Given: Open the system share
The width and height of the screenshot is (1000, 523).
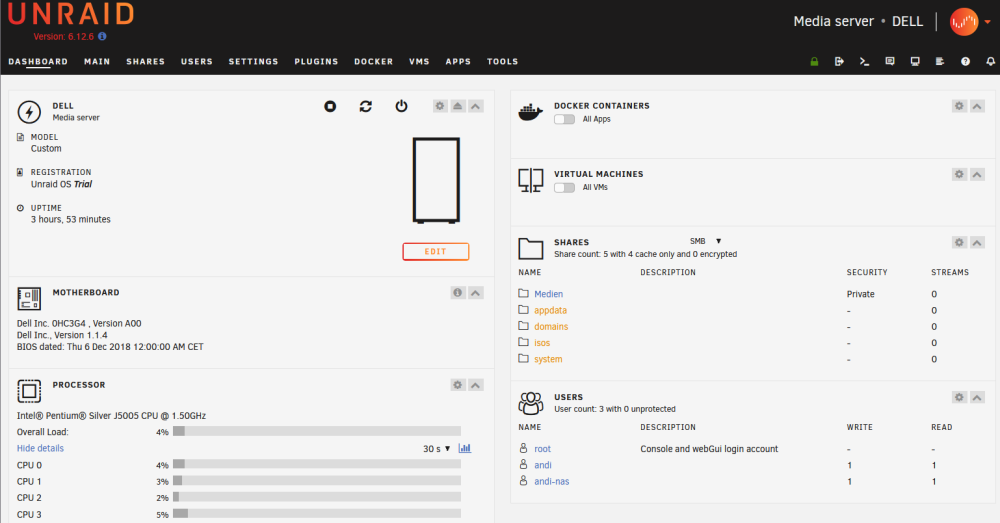Looking at the screenshot, I should click(x=548, y=359).
